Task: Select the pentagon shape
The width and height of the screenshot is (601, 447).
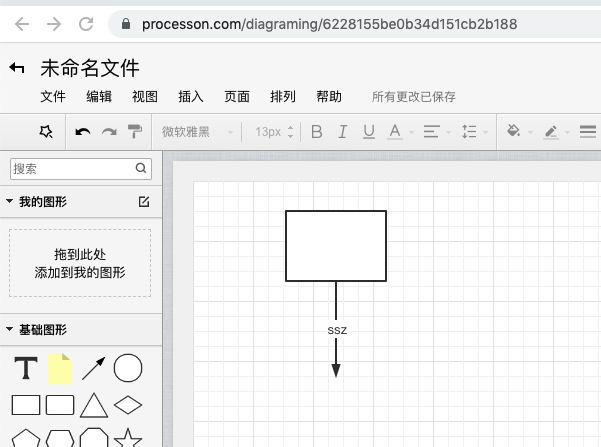Action: [x=26, y=439]
